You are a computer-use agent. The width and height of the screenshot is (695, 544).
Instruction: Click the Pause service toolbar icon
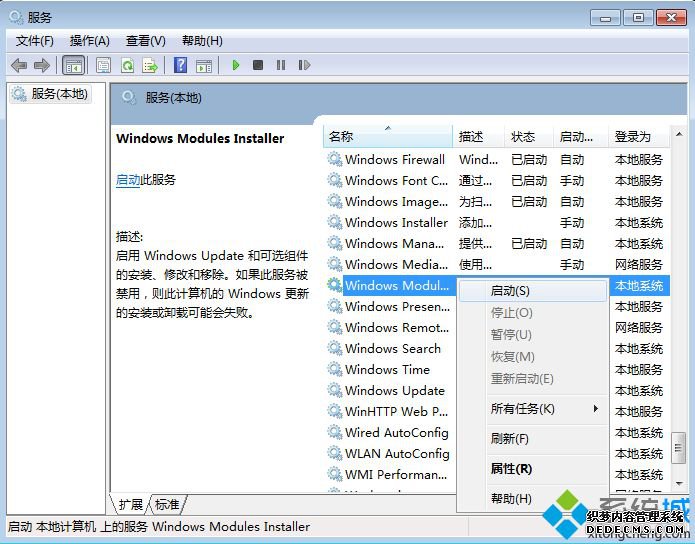281,65
